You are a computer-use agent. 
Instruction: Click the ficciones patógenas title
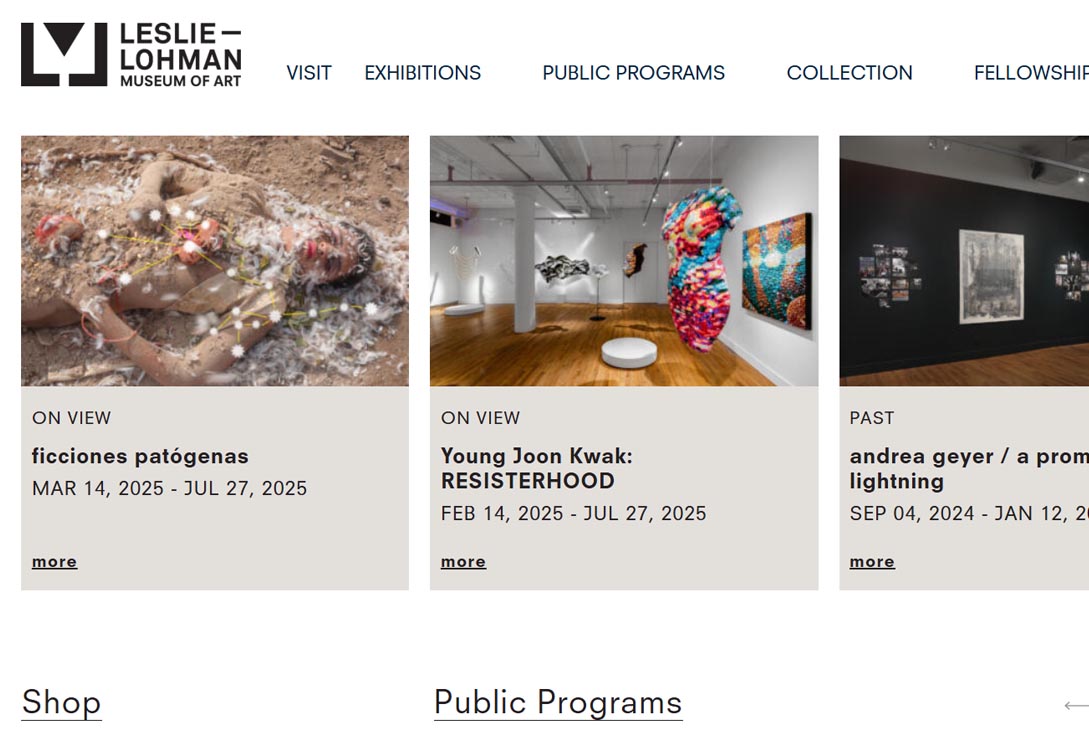coord(140,456)
